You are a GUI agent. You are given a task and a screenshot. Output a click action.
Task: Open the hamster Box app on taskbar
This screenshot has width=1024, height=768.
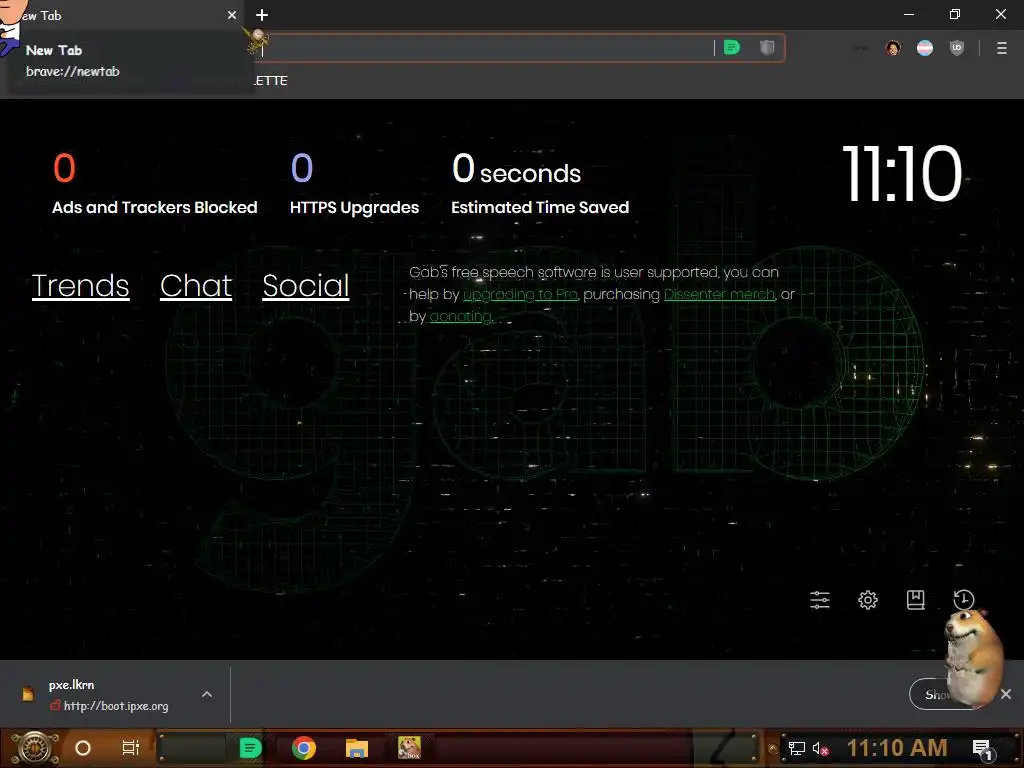coord(409,748)
